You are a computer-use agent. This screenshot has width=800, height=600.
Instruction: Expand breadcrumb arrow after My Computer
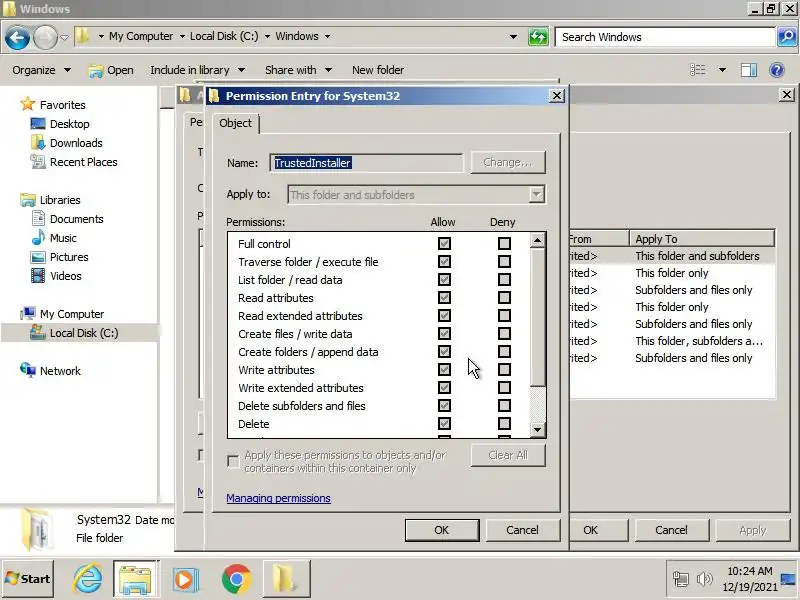pos(182,36)
